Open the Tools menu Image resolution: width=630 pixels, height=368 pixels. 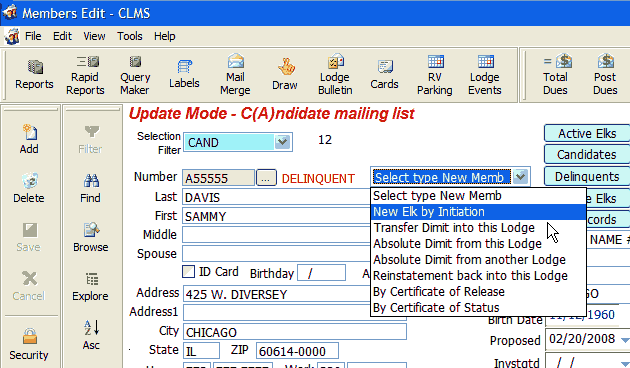pos(129,36)
